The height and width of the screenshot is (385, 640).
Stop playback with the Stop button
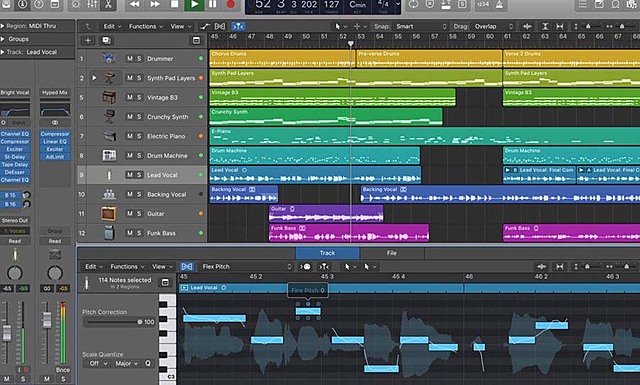click(x=174, y=4)
